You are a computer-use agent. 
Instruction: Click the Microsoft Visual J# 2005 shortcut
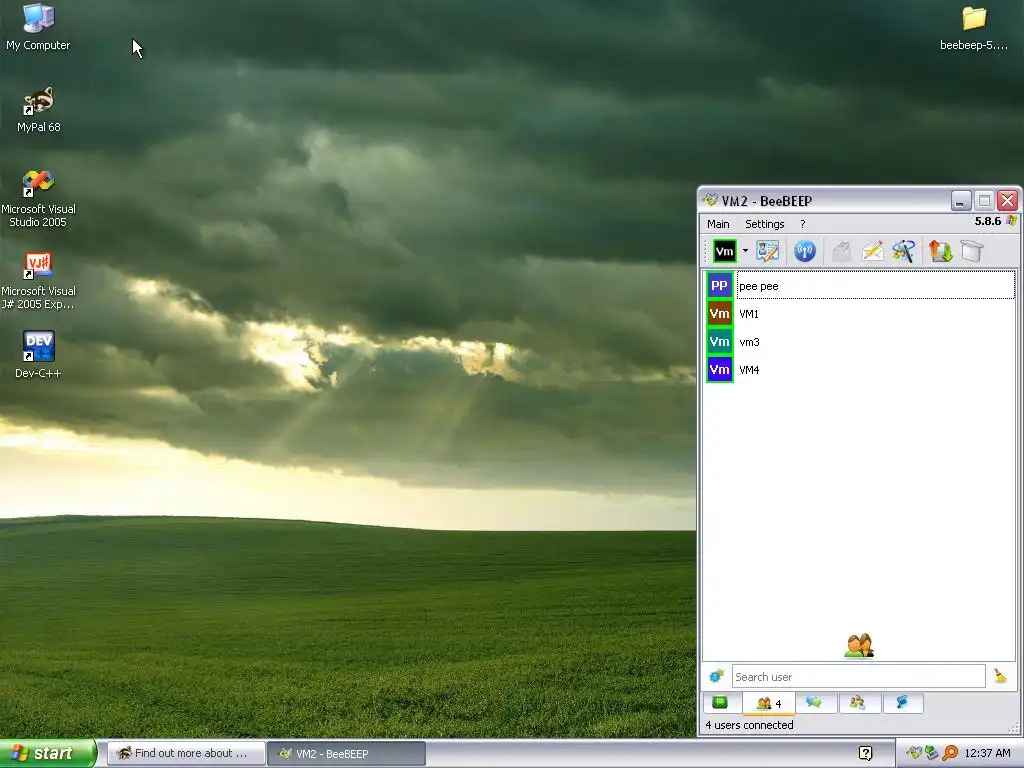[38, 280]
